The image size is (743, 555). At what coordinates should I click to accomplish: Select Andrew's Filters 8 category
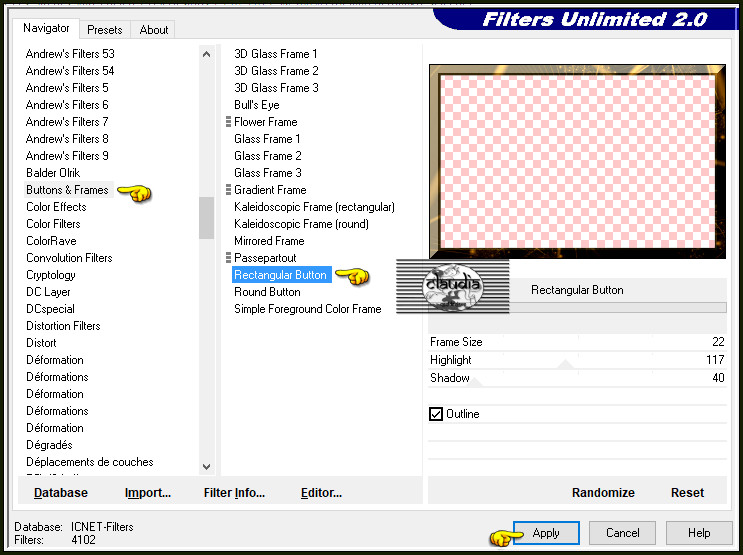pos(67,139)
